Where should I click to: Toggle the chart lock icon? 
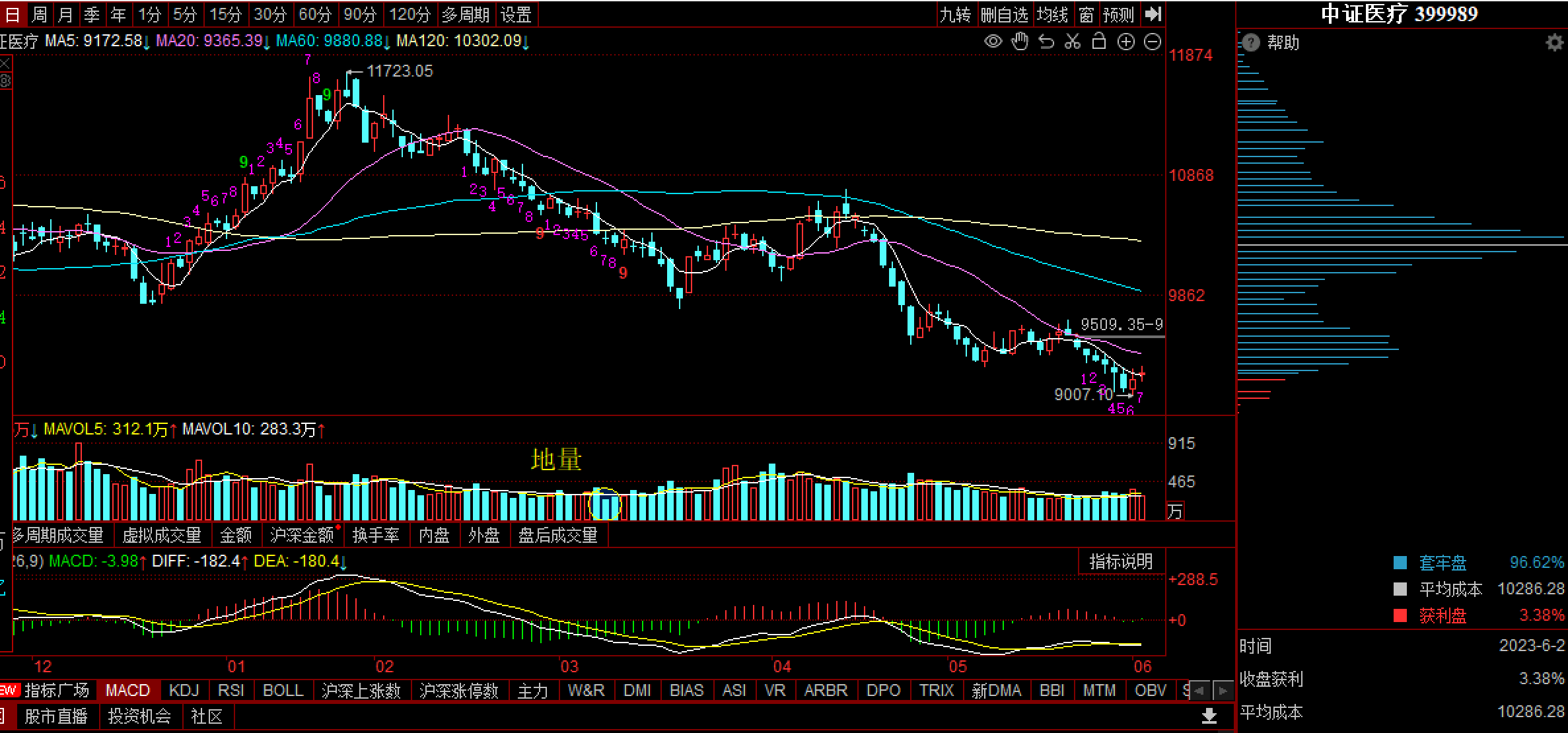tap(1099, 42)
